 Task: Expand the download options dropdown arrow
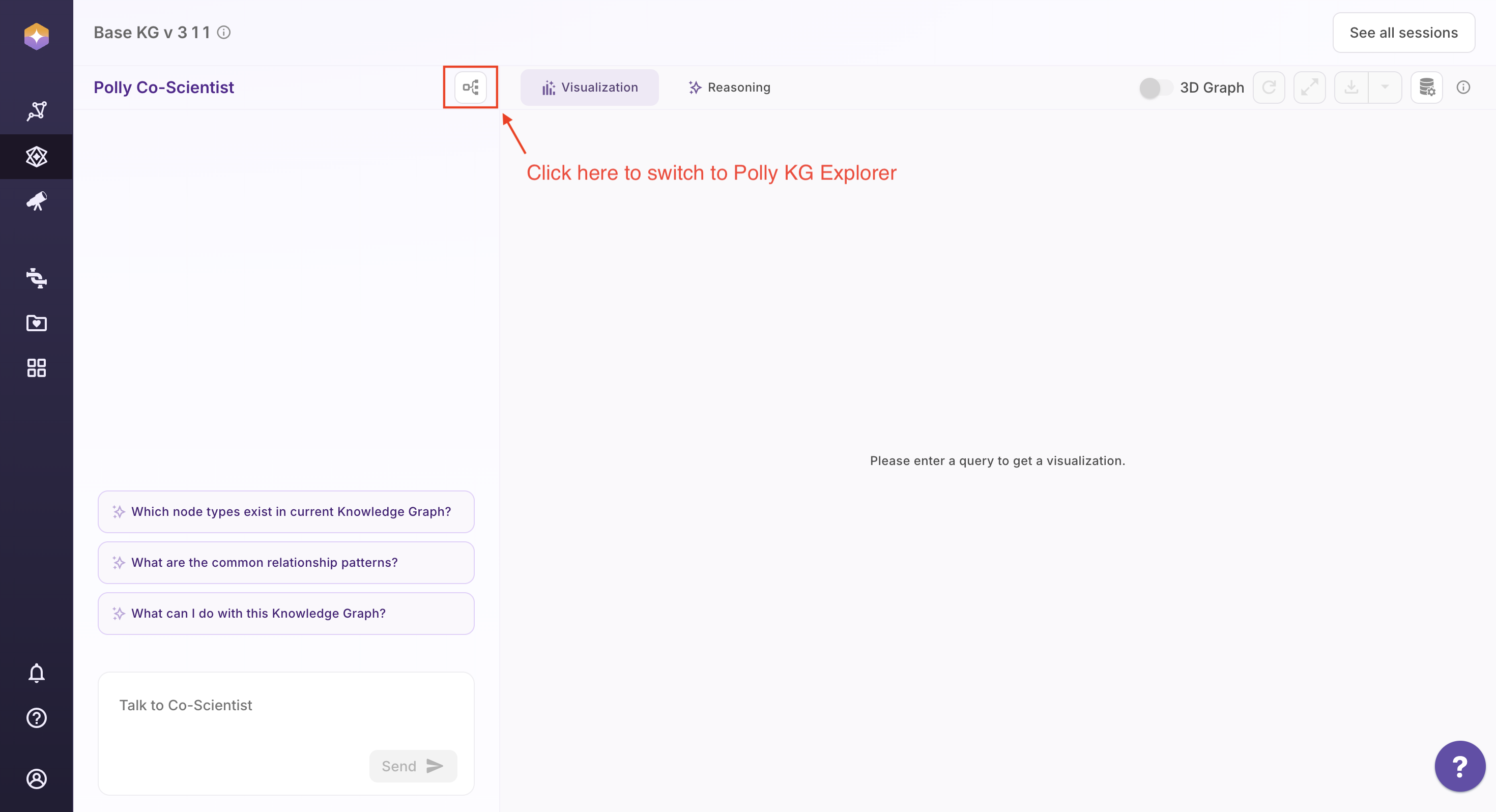pyautogui.click(x=1385, y=87)
